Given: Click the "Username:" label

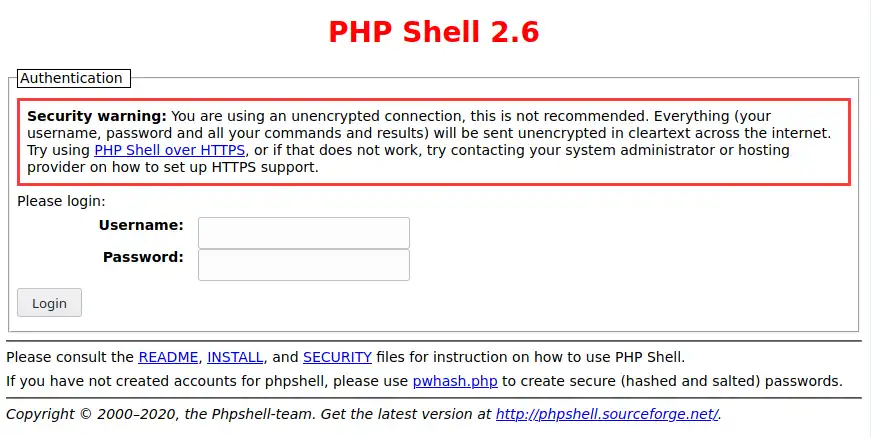Looking at the screenshot, I should point(141,225).
